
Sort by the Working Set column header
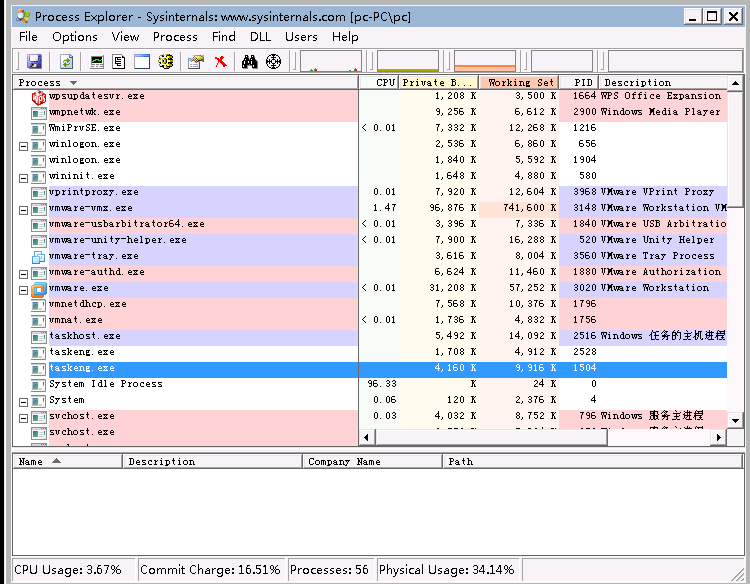[x=520, y=82]
